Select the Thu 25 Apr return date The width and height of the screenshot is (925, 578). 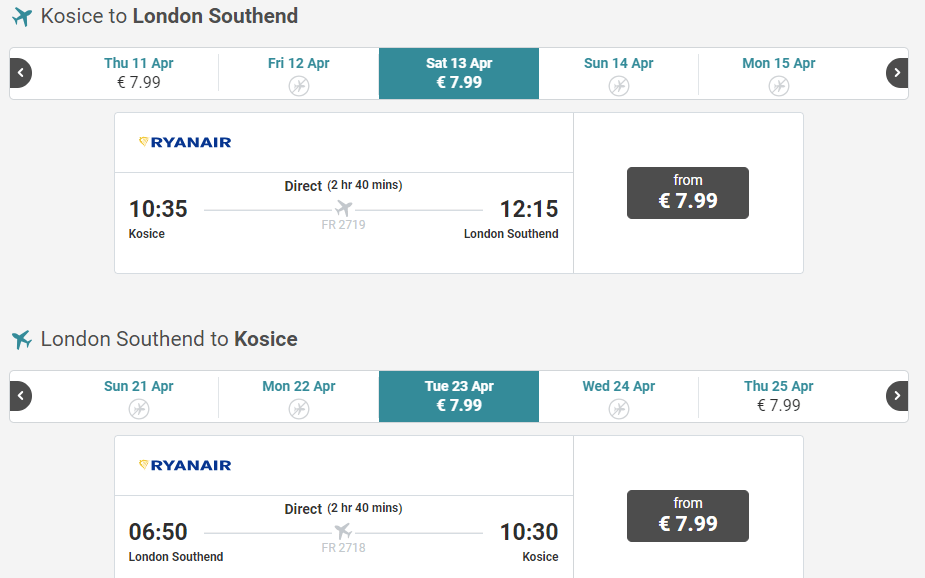point(779,396)
